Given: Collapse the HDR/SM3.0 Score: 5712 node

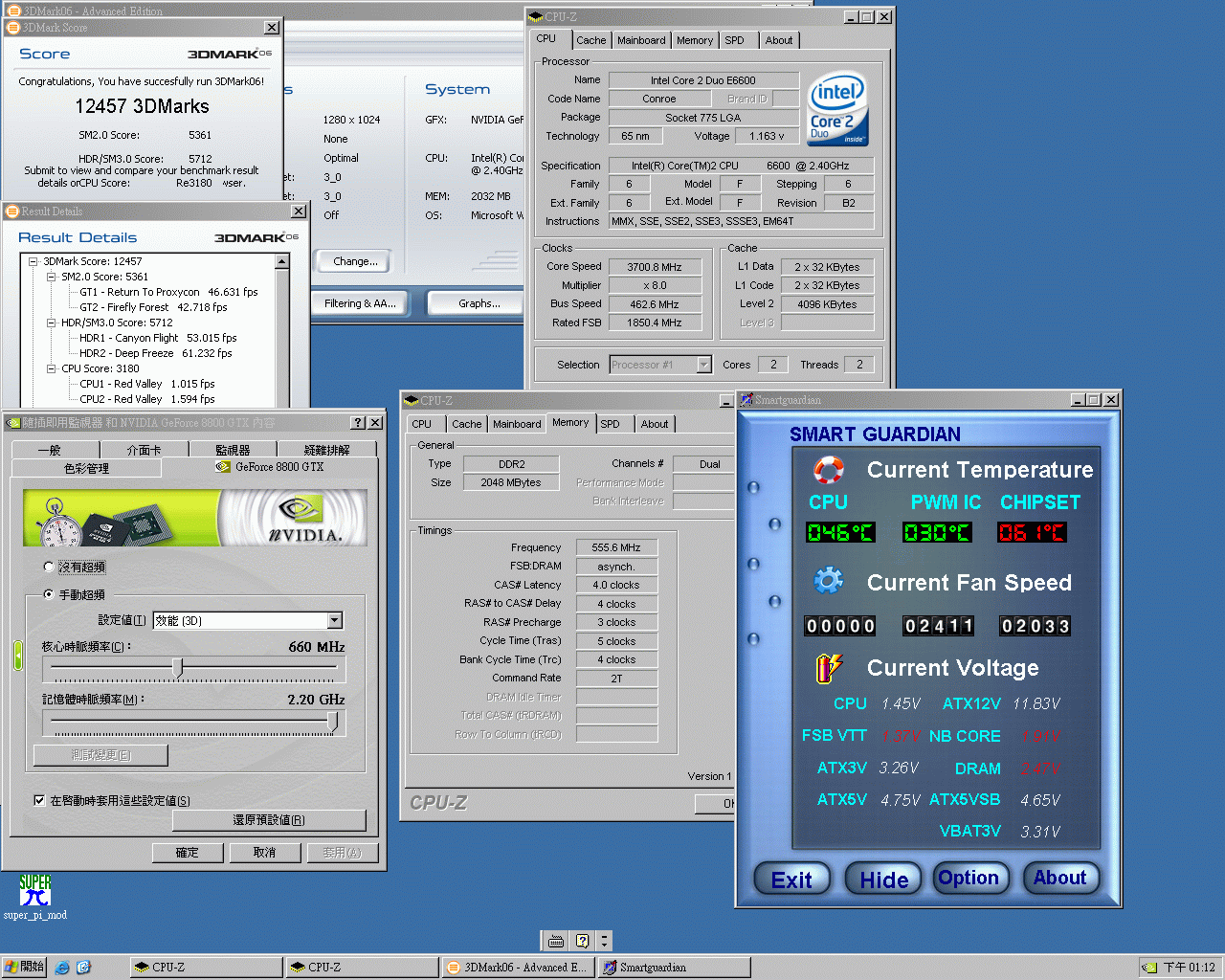Looking at the screenshot, I should (52, 323).
